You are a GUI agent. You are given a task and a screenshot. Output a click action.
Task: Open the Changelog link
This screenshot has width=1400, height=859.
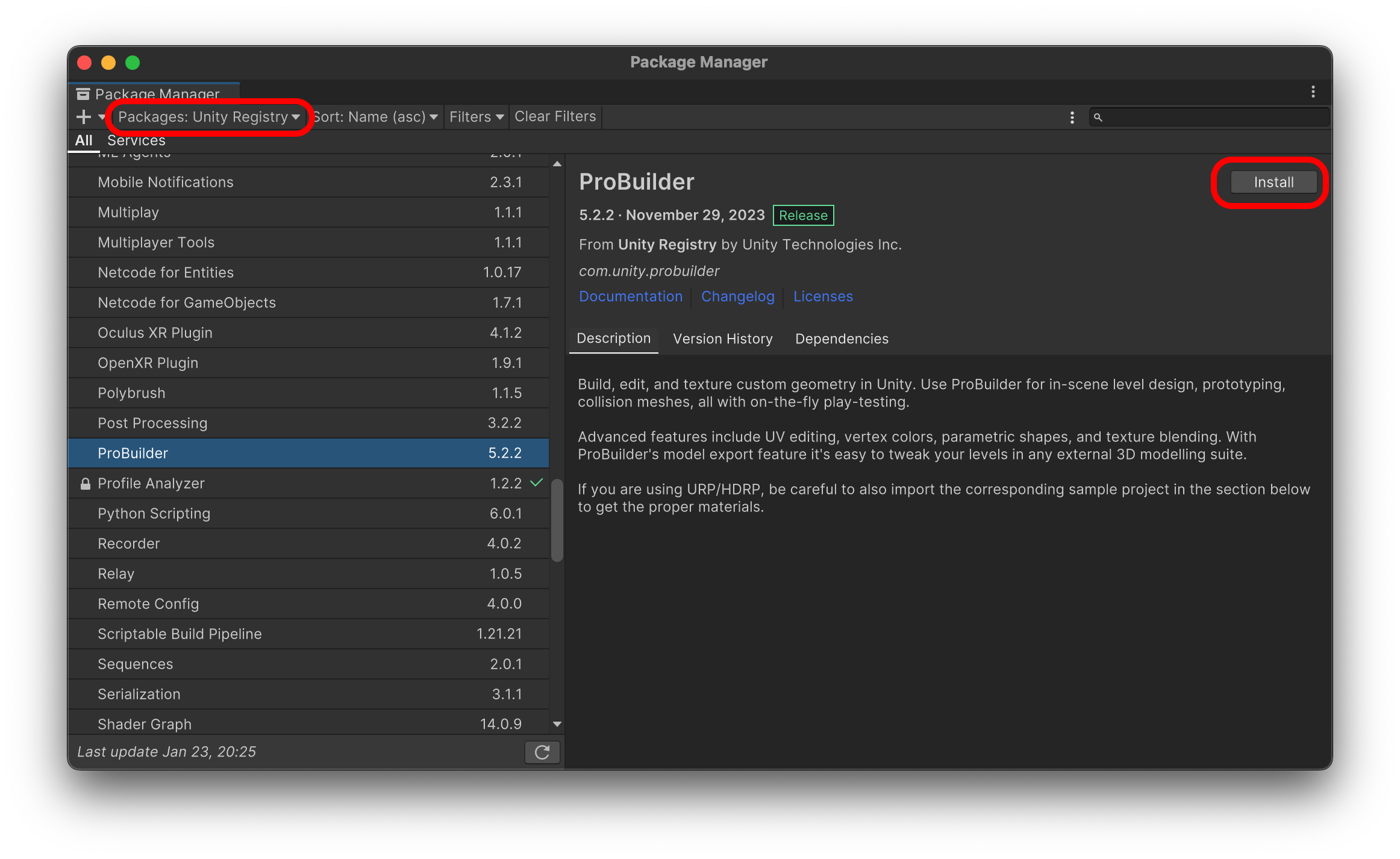pyautogui.click(x=737, y=296)
